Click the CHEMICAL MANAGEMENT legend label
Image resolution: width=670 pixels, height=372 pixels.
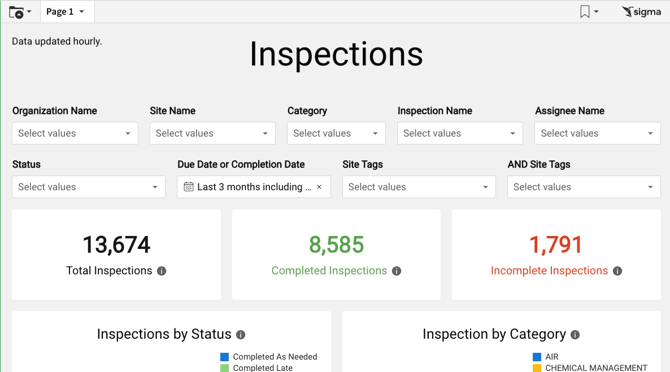[x=596, y=368]
